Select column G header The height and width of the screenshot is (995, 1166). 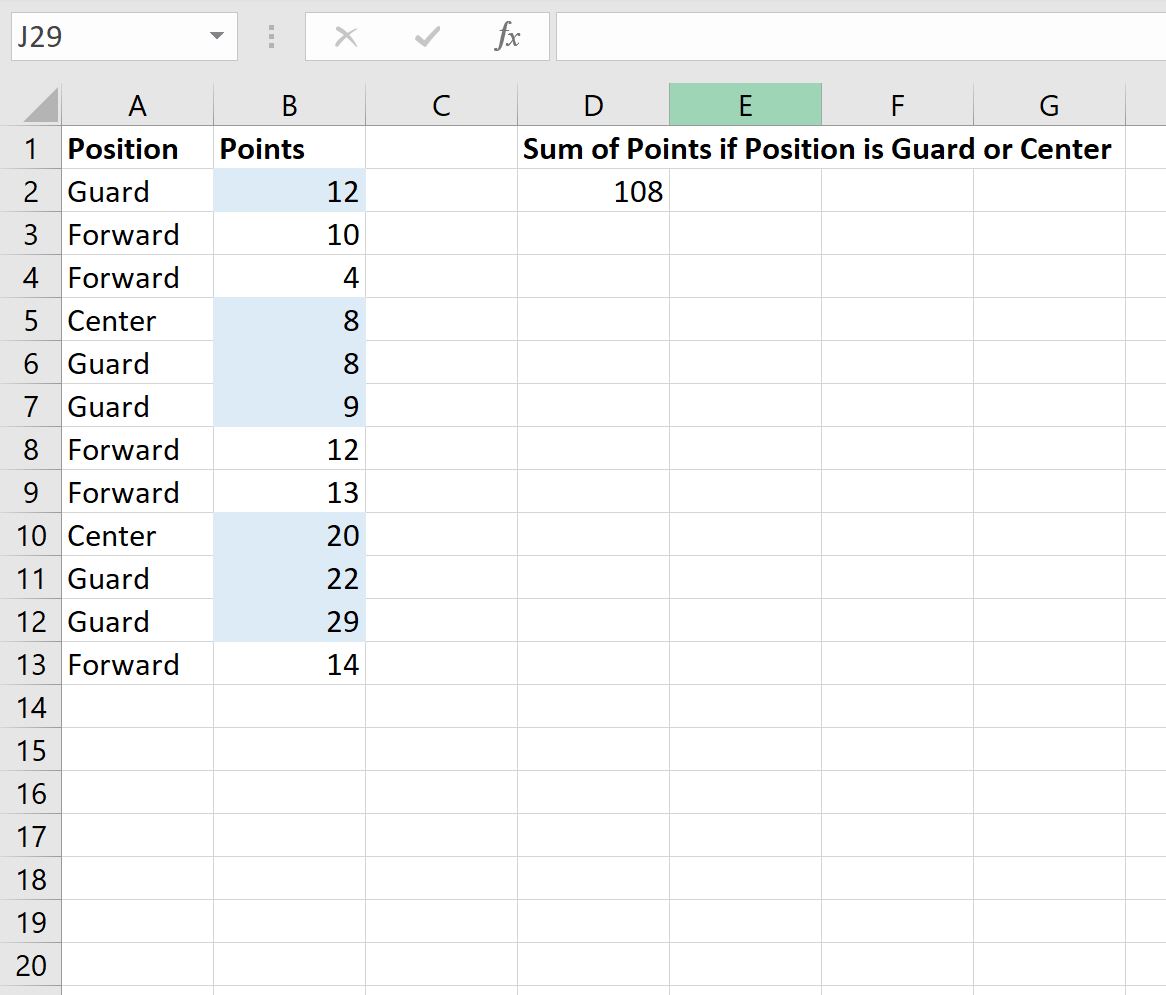pos(1049,105)
